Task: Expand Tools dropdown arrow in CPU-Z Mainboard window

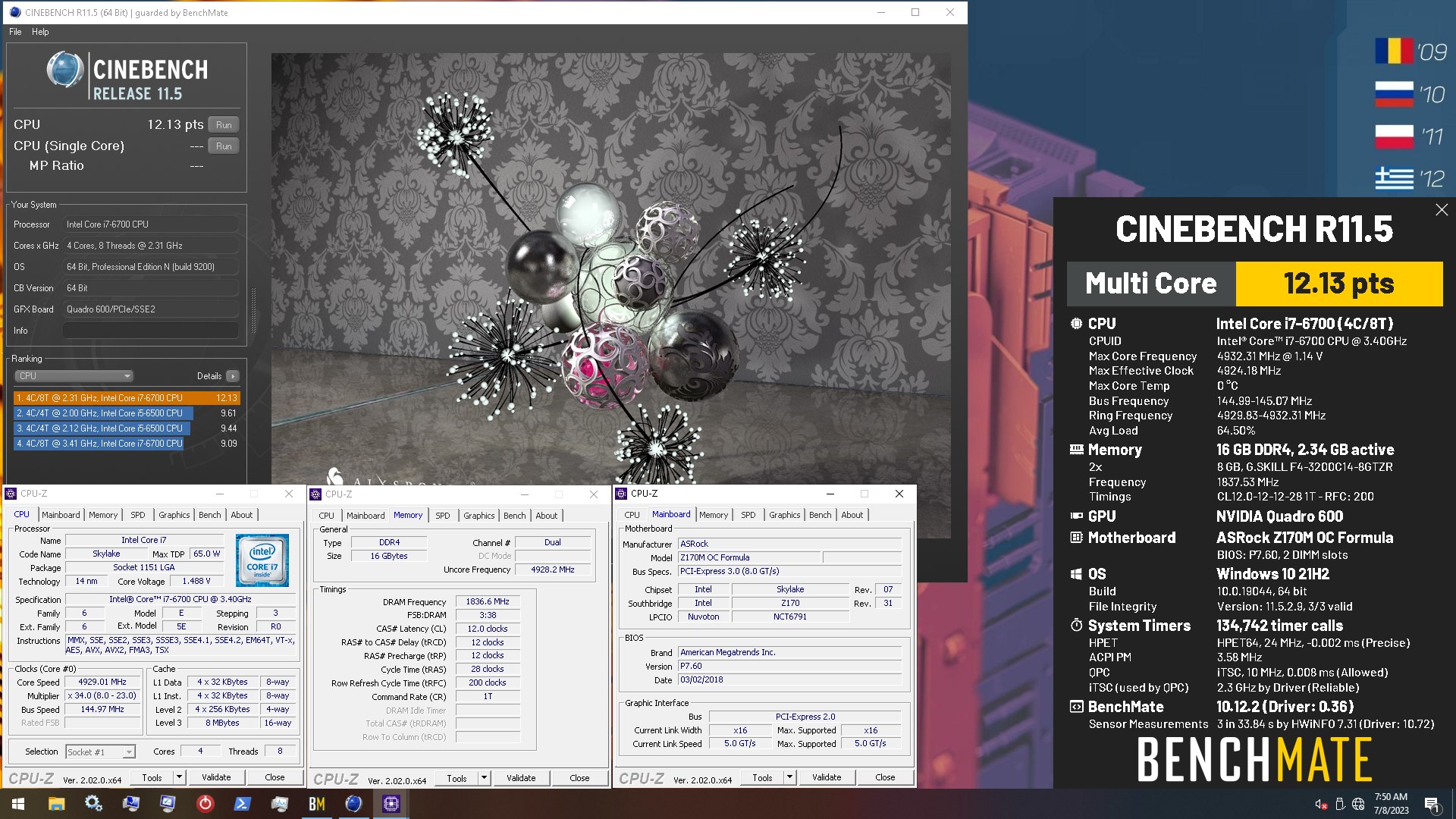Action: (x=789, y=777)
